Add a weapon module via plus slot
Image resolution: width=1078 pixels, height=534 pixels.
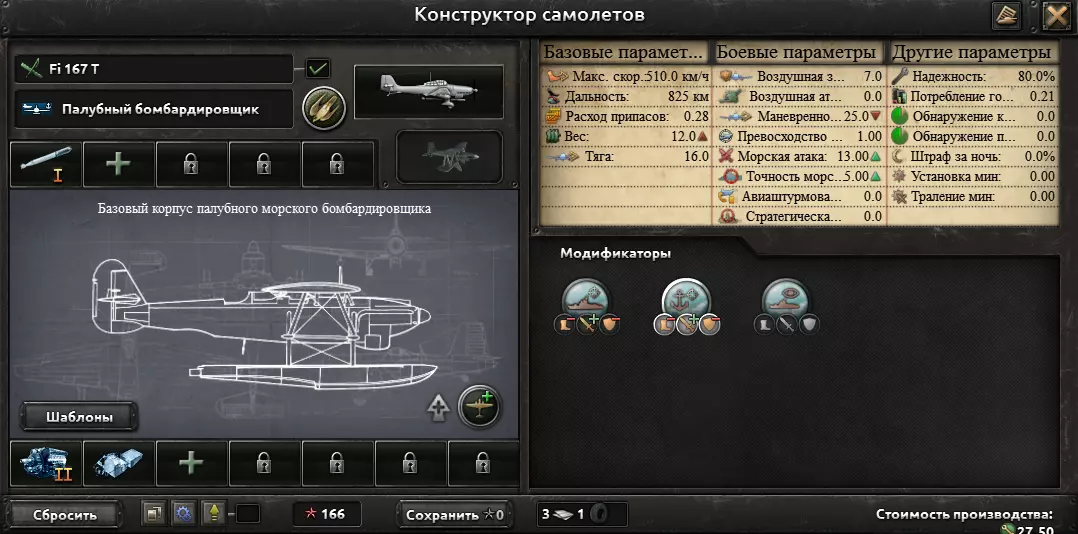point(118,164)
